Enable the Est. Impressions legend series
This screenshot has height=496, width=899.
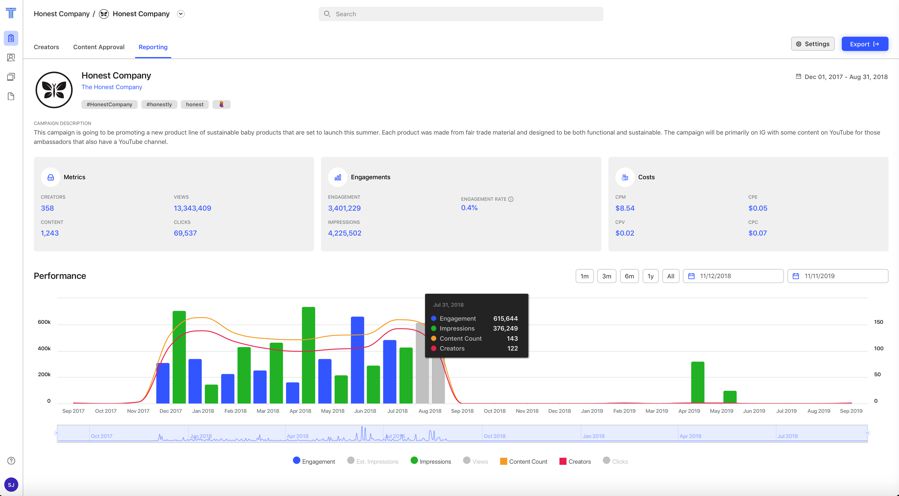(373, 461)
